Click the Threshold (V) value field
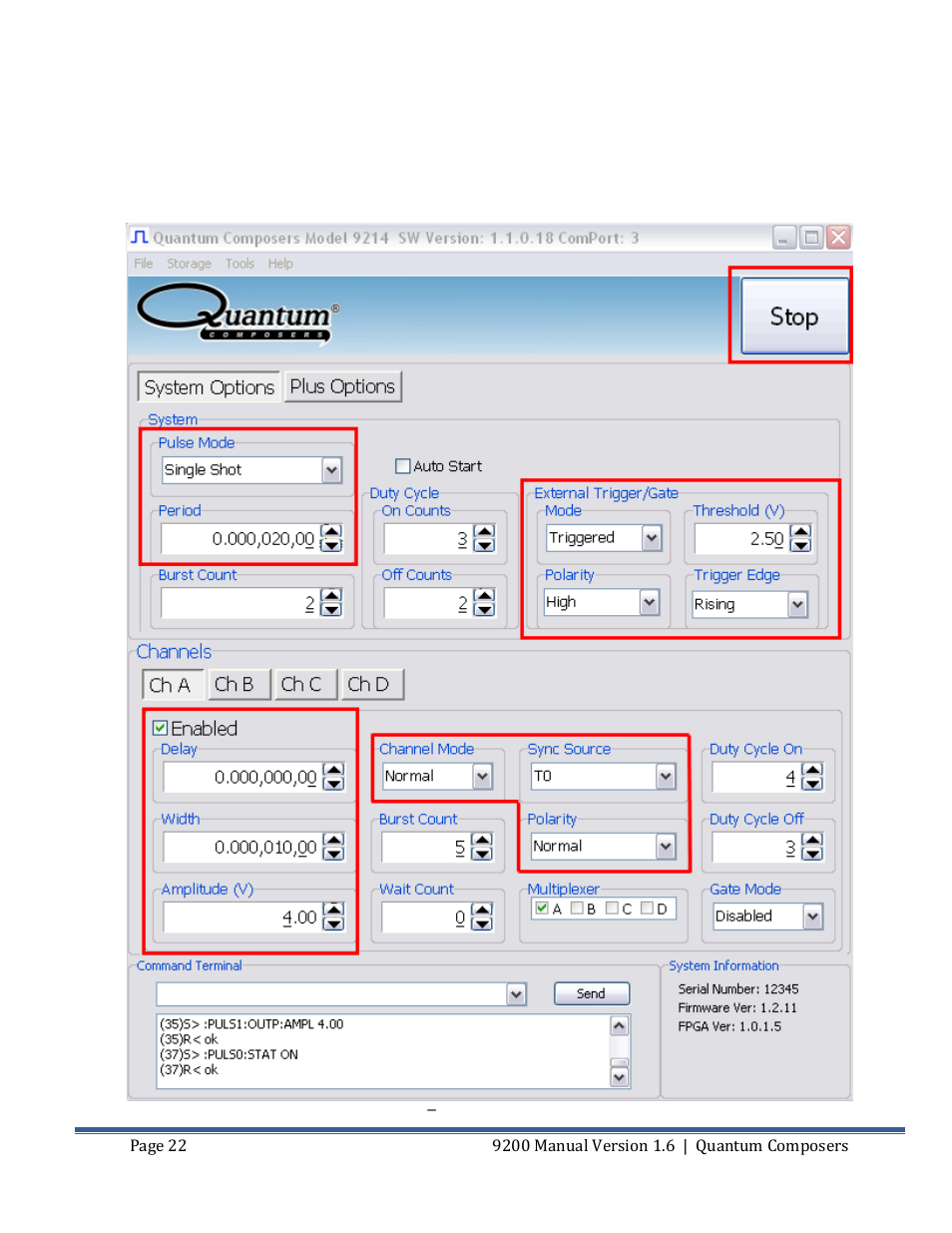Screen dimensions: 952x1233 pyautogui.click(x=742, y=539)
